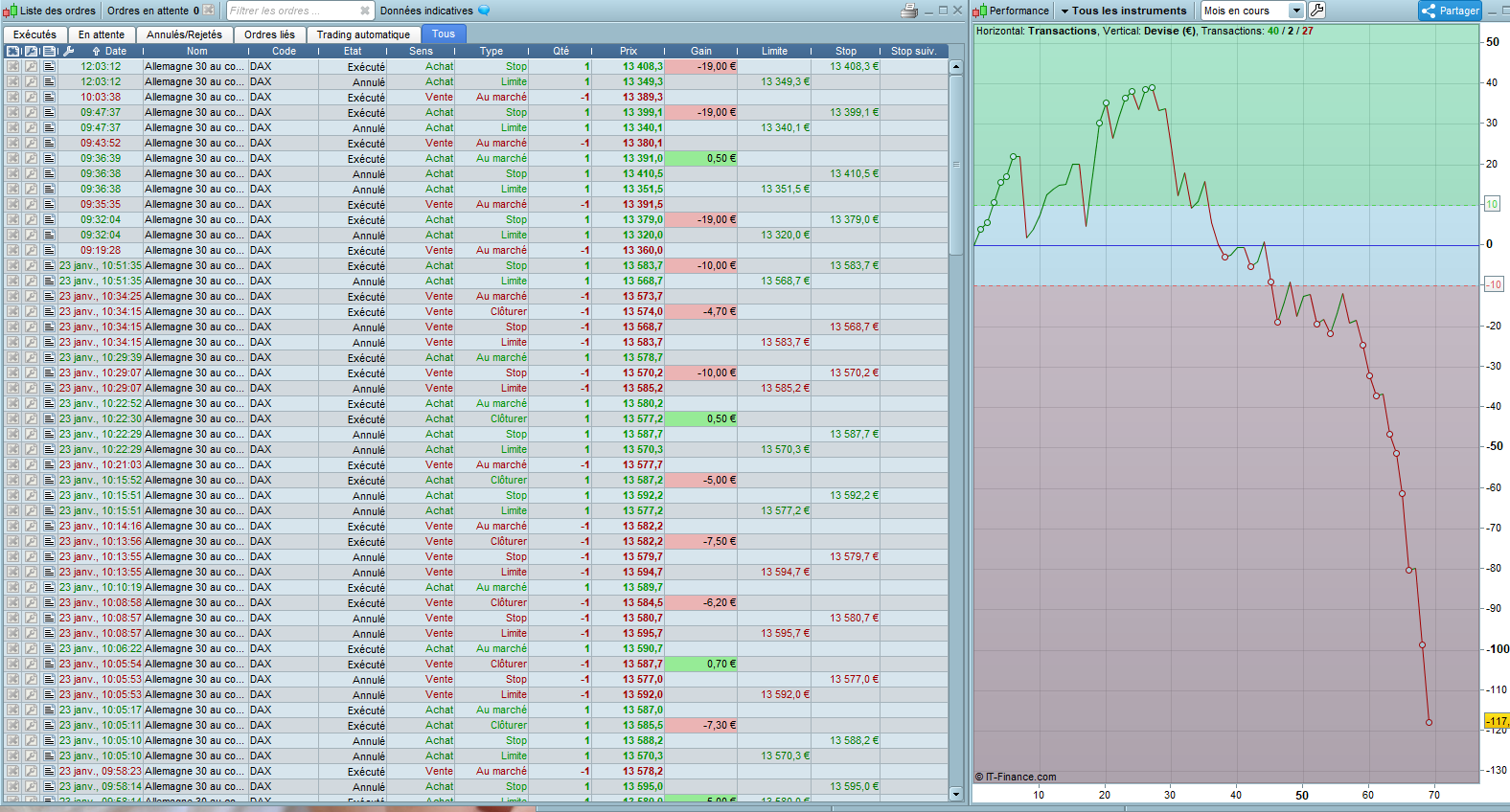Open details icon for the 10:03:38 order

click(49, 97)
